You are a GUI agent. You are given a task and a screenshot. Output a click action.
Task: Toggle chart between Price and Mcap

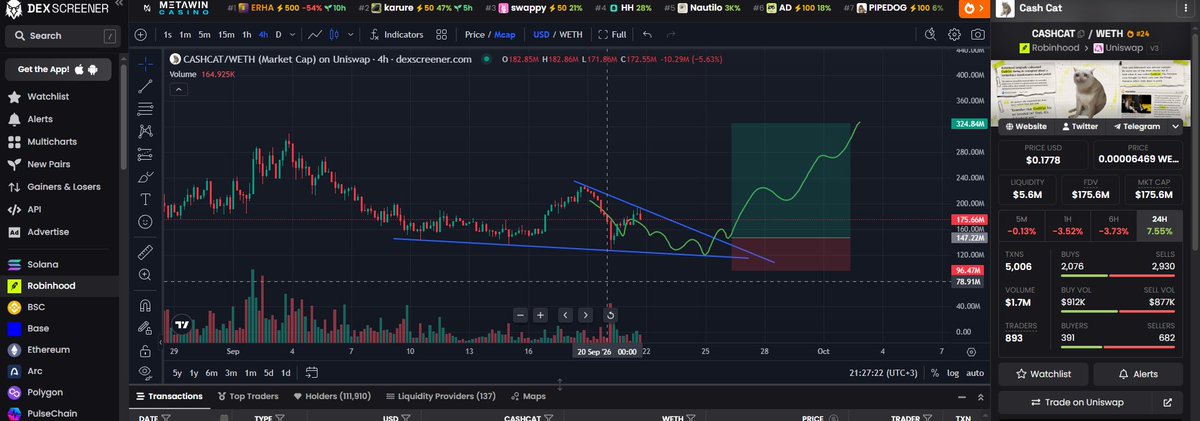[490, 34]
